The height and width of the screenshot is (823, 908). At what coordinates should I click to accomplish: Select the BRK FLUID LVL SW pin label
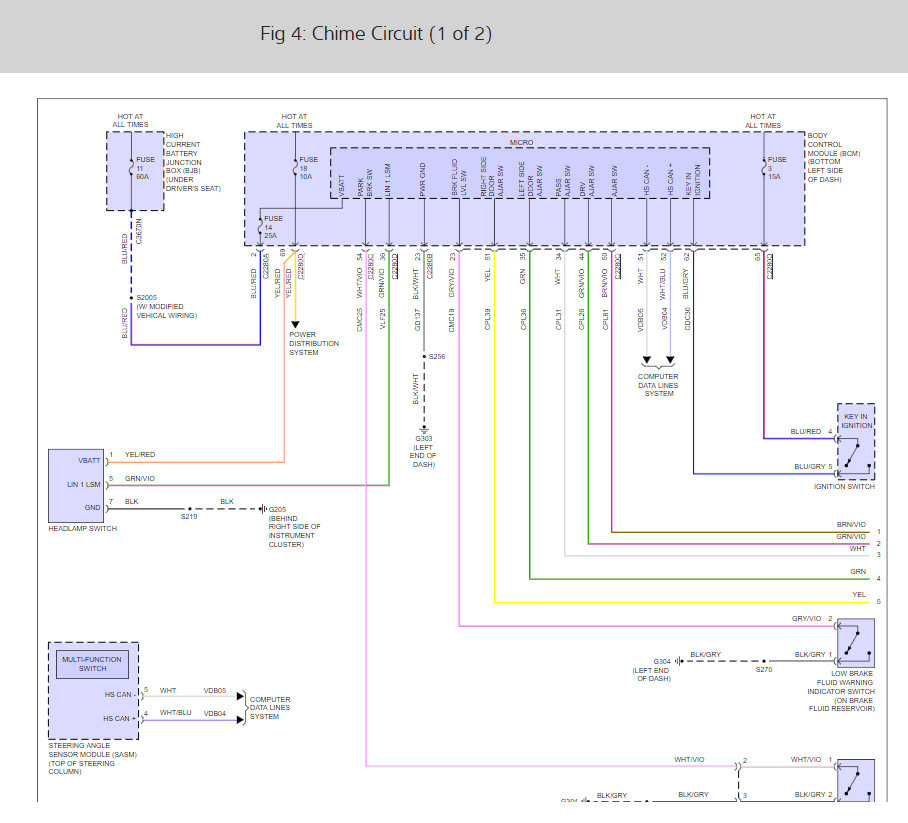459,178
